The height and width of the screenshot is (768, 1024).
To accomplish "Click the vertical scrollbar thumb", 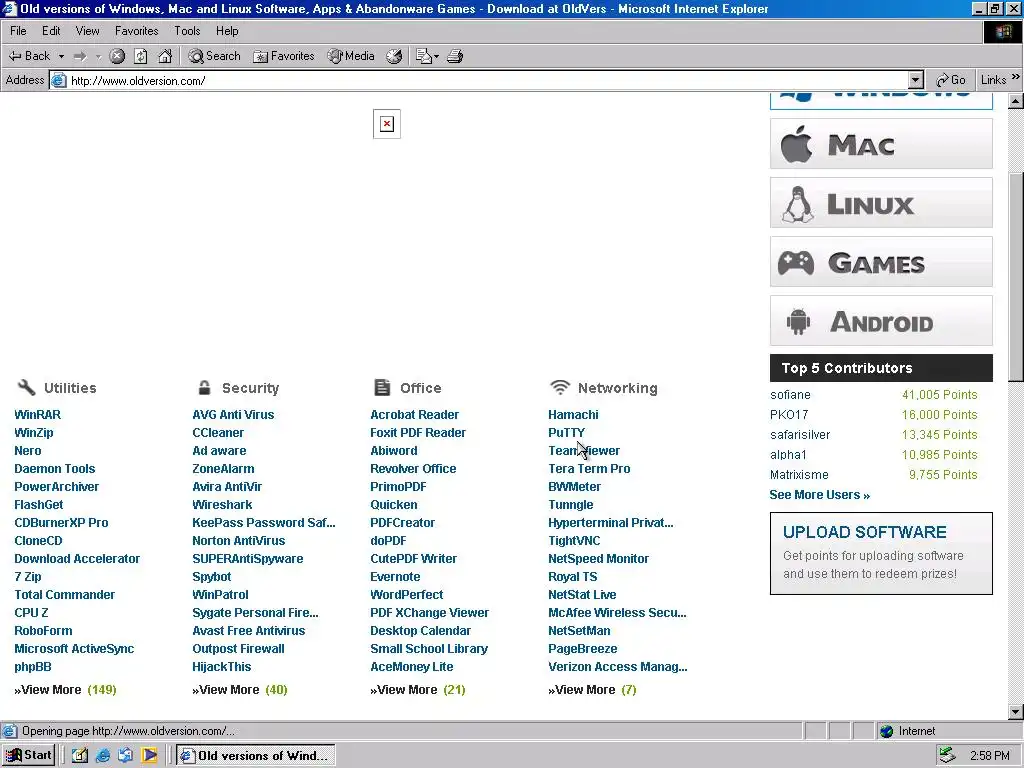I will [1016, 276].
